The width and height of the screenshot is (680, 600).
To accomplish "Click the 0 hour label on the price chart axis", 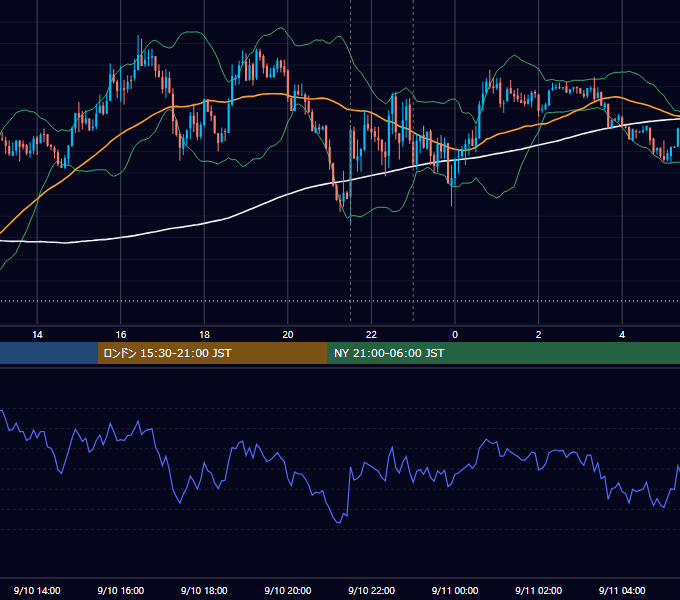I will (x=455, y=335).
